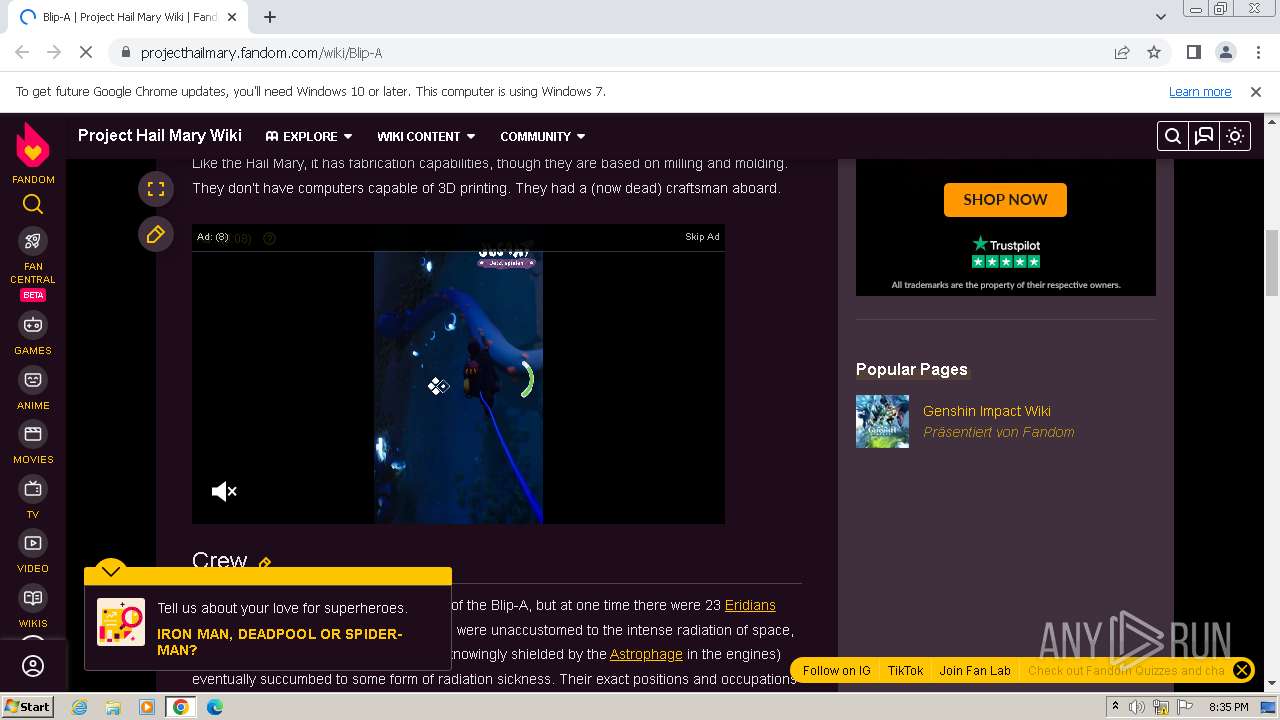Show hidden system tray icons
The width and height of the screenshot is (1280, 720).
click(x=1115, y=707)
